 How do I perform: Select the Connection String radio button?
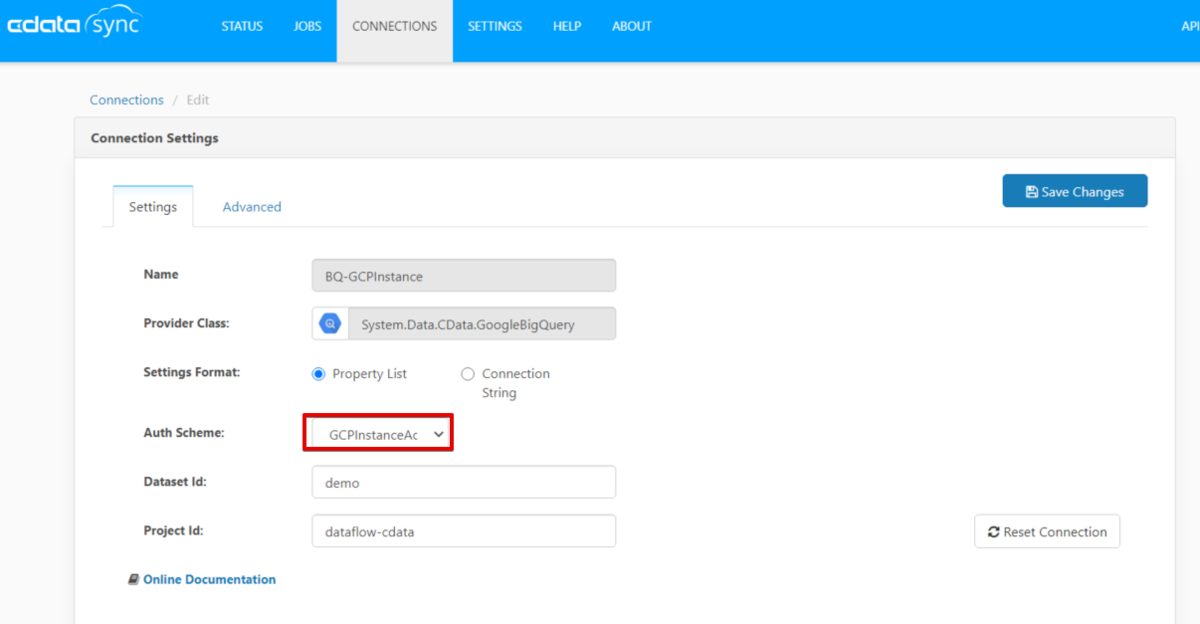coord(467,374)
